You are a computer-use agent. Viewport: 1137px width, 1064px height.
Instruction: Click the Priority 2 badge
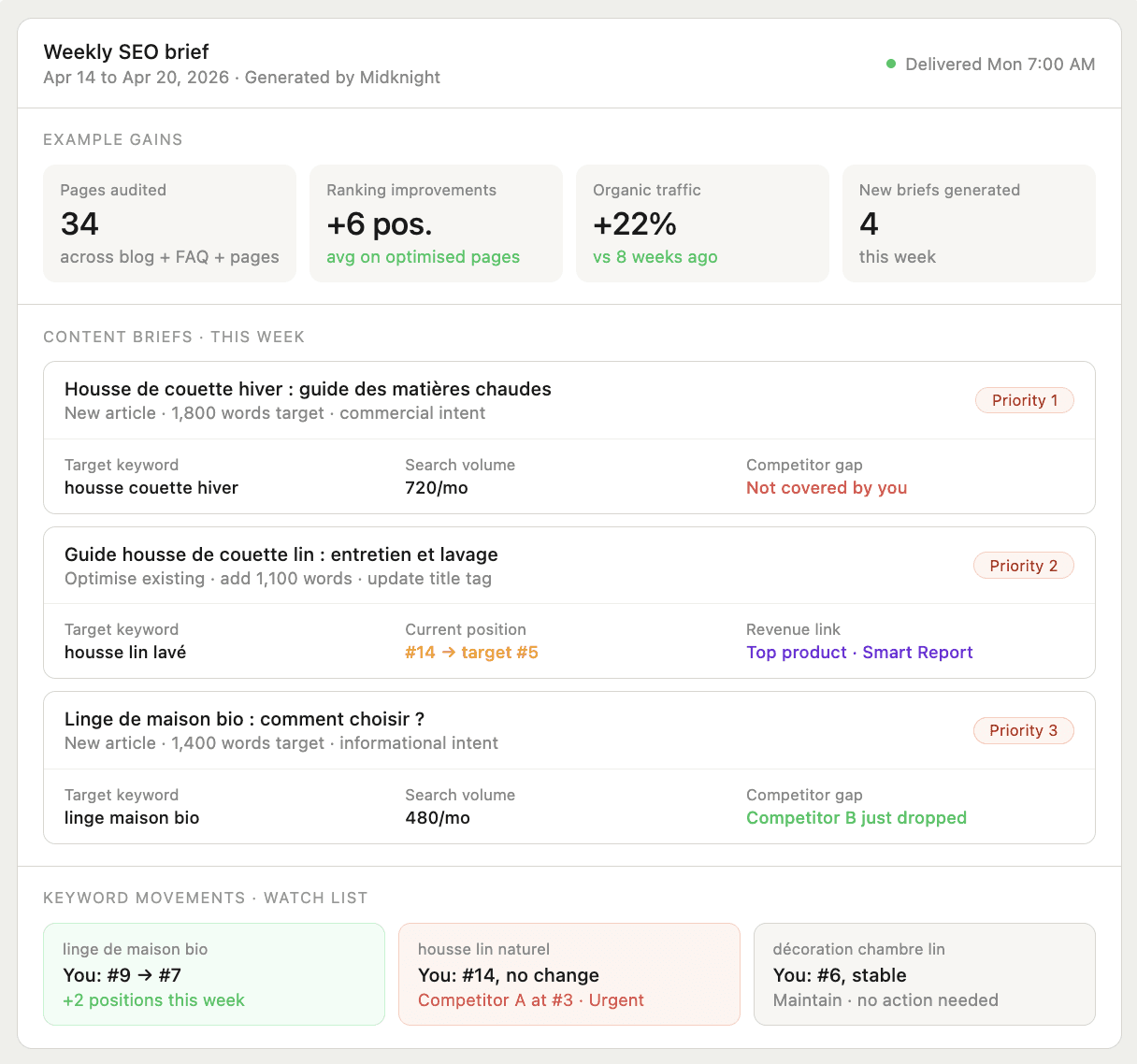(1024, 566)
